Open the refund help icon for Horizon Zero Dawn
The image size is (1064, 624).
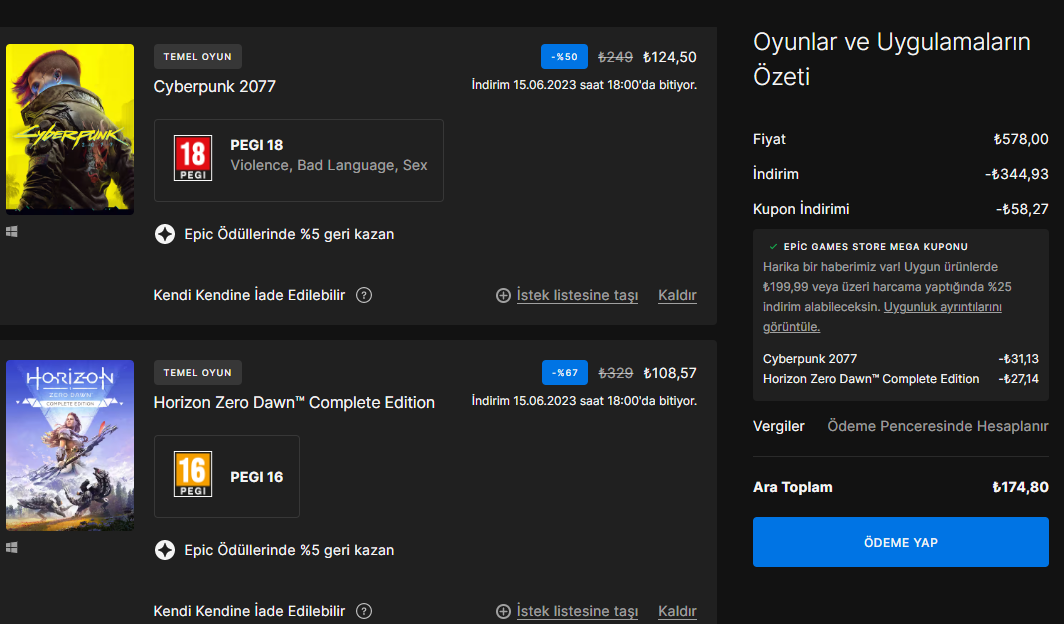tap(364, 611)
